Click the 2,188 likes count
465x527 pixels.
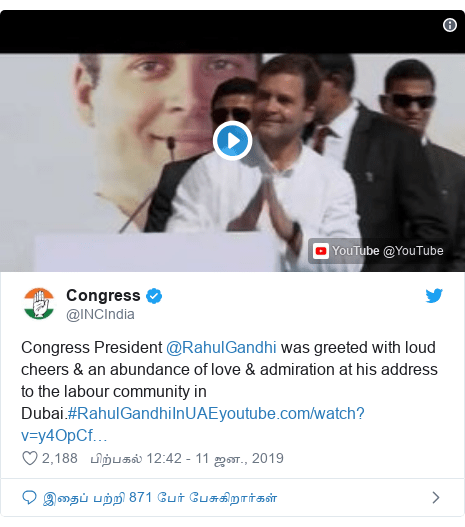[x=59, y=458]
